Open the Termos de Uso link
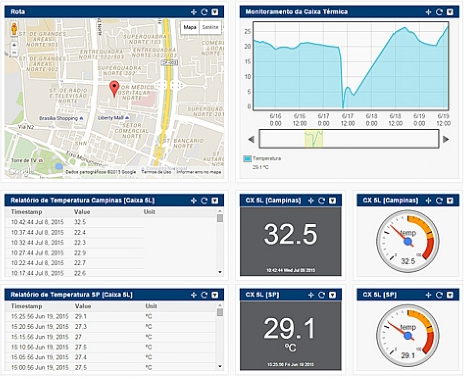 (x=156, y=172)
